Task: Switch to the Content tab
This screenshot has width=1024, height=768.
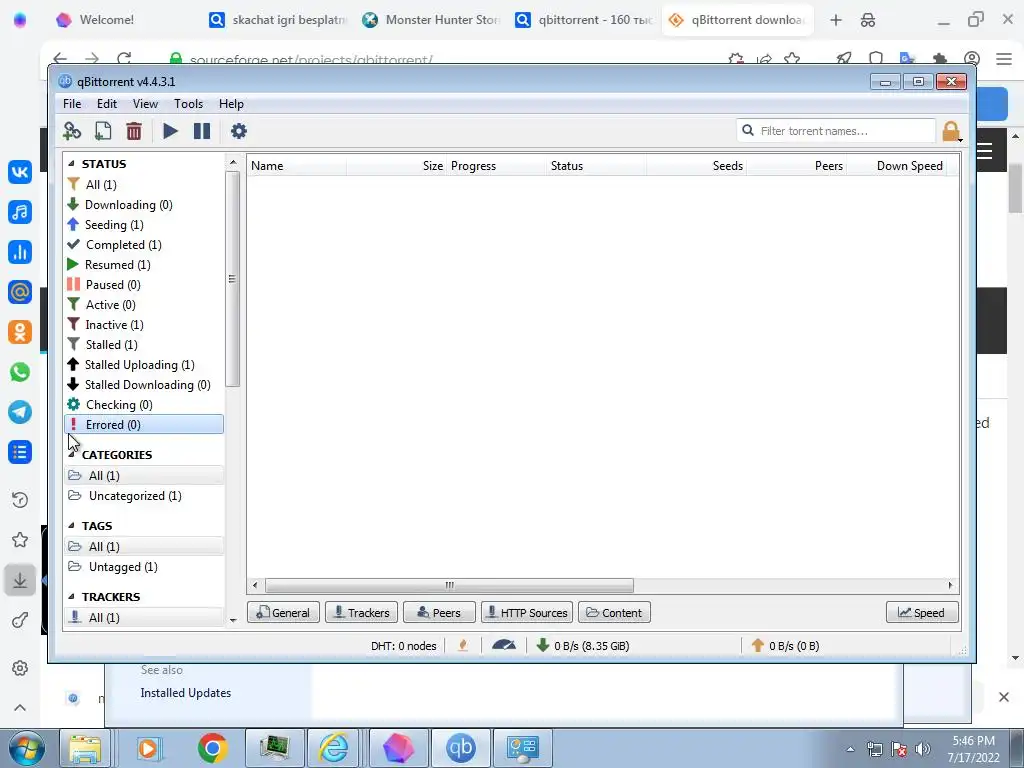Action: pyautogui.click(x=614, y=613)
